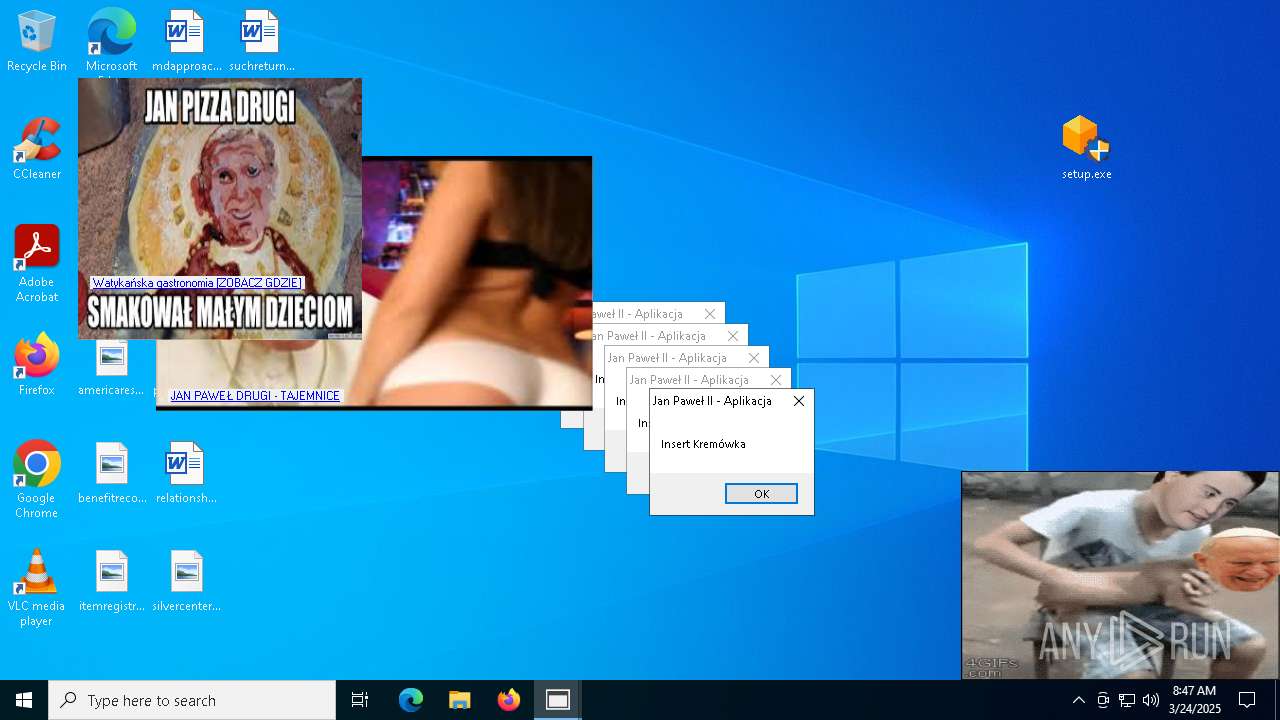1280x720 pixels.
Task: Open network status tray icon
Action: point(1127,700)
